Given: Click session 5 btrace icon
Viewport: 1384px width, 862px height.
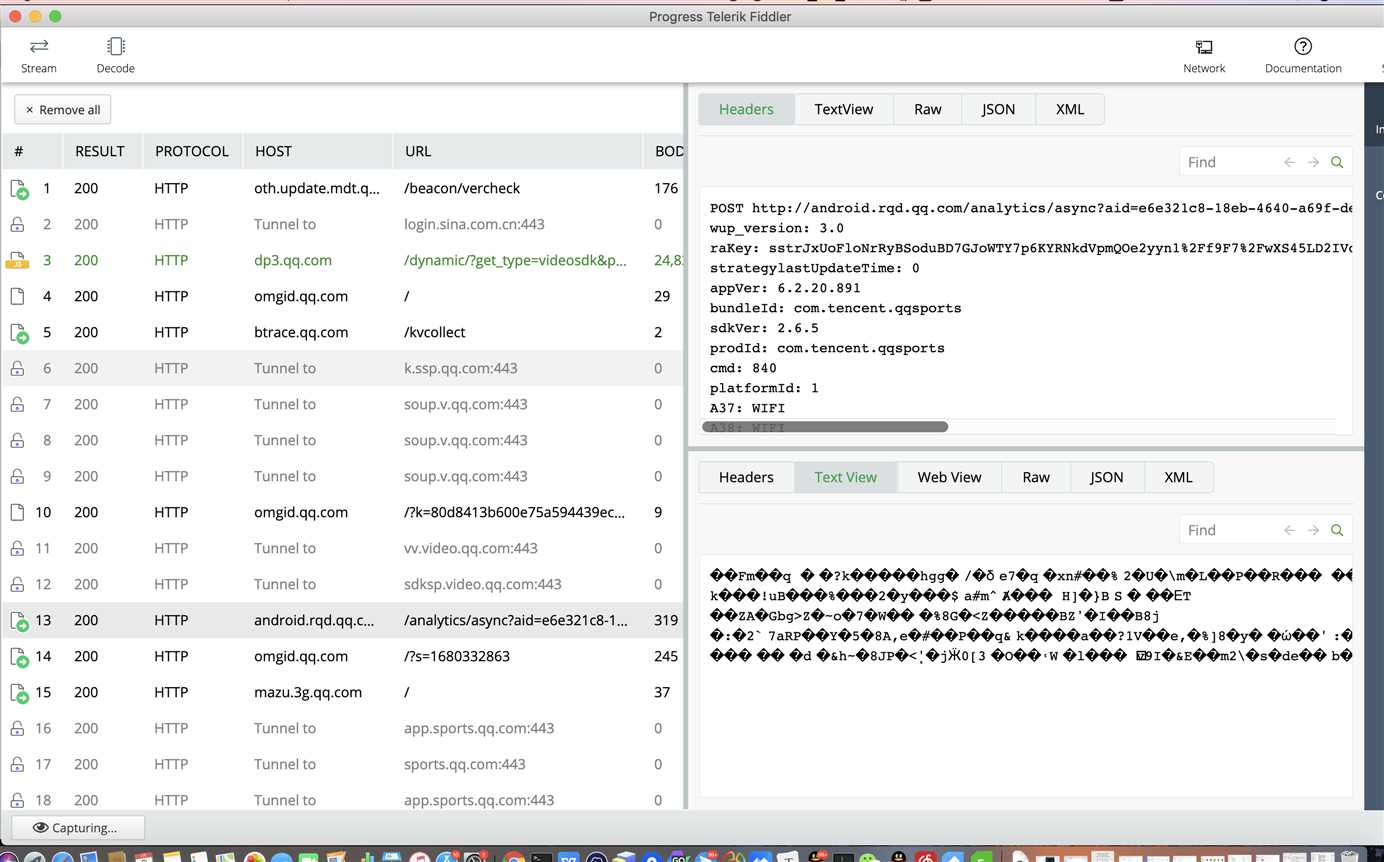Looking at the screenshot, I should [18, 332].
